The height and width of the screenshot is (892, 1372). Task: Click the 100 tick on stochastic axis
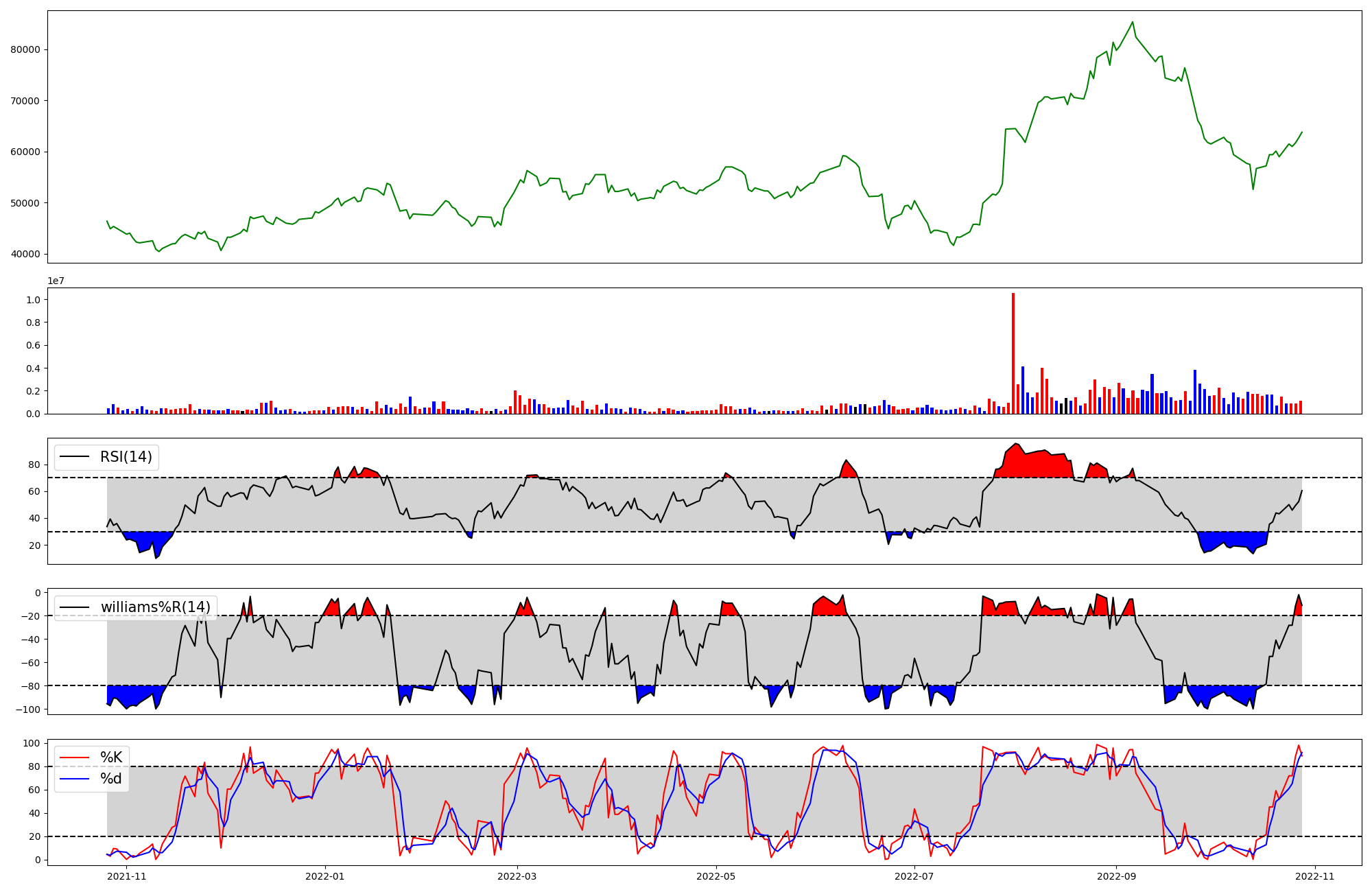[32, 744]
